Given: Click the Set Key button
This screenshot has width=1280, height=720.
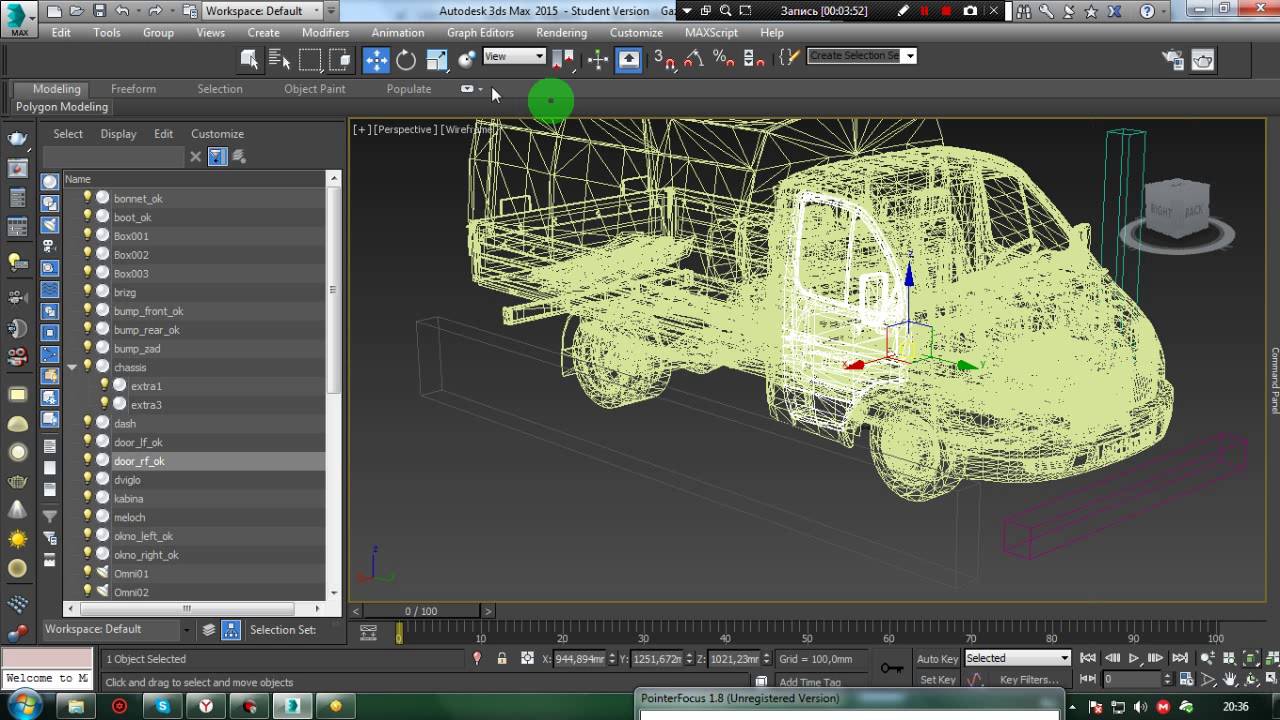Looking at the screenshot, I should tap(937, 680).
